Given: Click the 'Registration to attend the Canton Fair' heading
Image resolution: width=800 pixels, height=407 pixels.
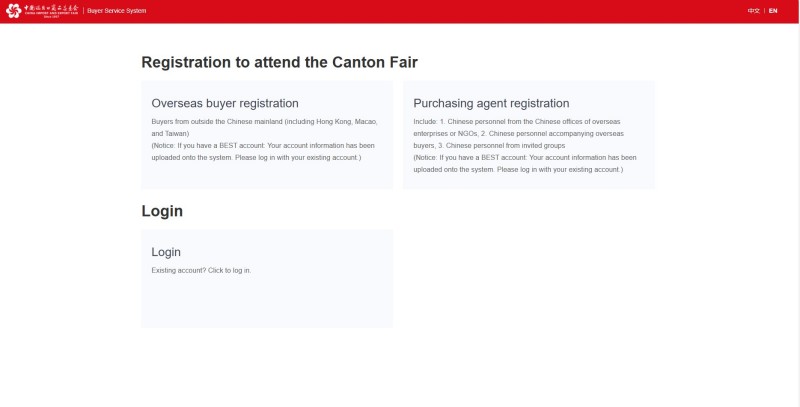Looking at the screenshot, I should (280, 62).
